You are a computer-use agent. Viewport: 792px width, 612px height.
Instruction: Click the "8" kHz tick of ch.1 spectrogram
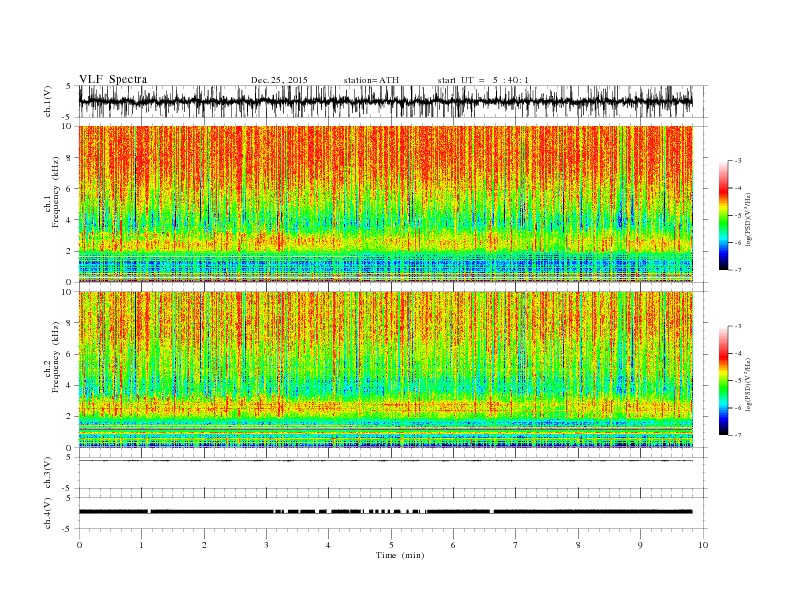coord(70,158)
